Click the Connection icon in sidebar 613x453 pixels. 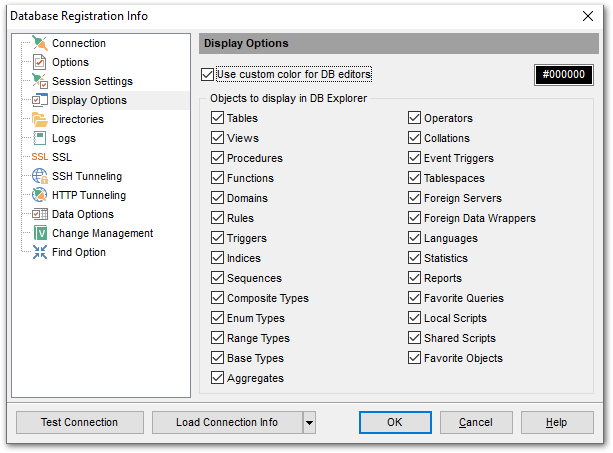(x=39, y=43)
